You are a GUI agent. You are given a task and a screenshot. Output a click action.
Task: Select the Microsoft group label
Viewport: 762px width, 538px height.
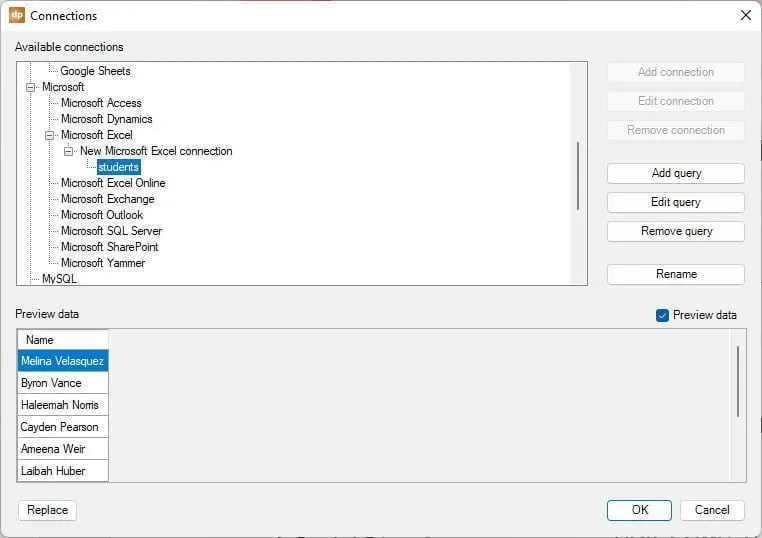point(63,87)
